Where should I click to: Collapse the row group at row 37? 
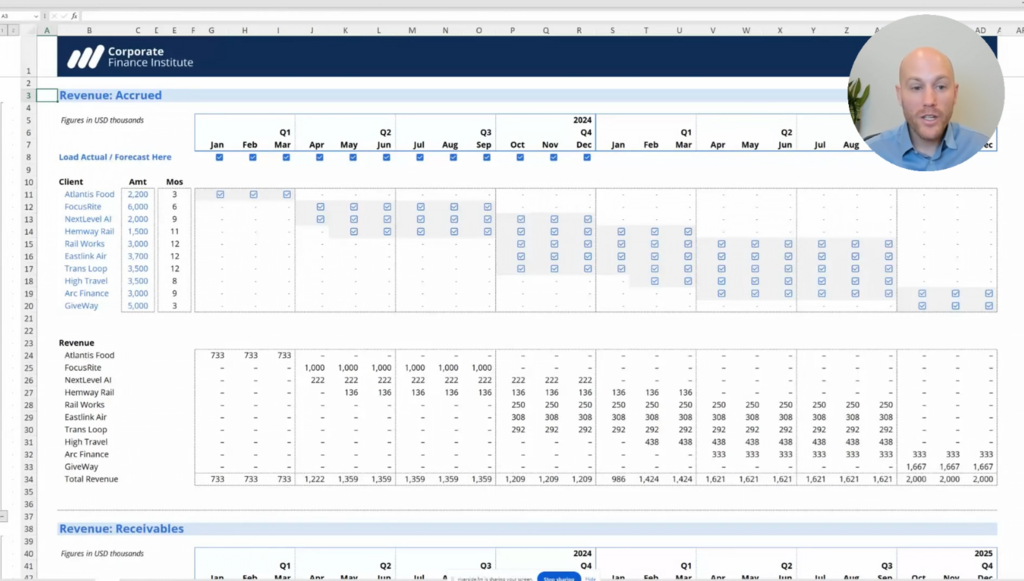pyautogui.click(x=4, y=516)
